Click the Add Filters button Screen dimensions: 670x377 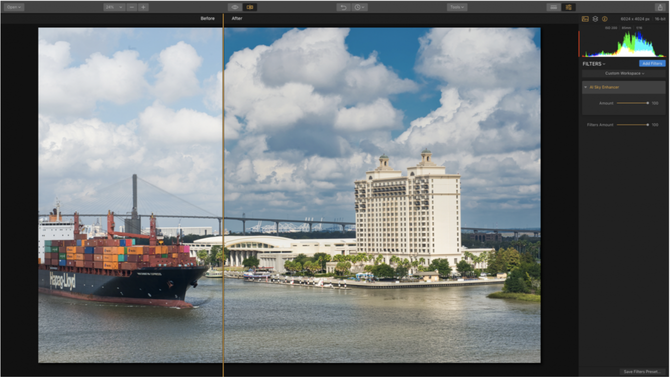pyautogui.click(x=652, y=64)
